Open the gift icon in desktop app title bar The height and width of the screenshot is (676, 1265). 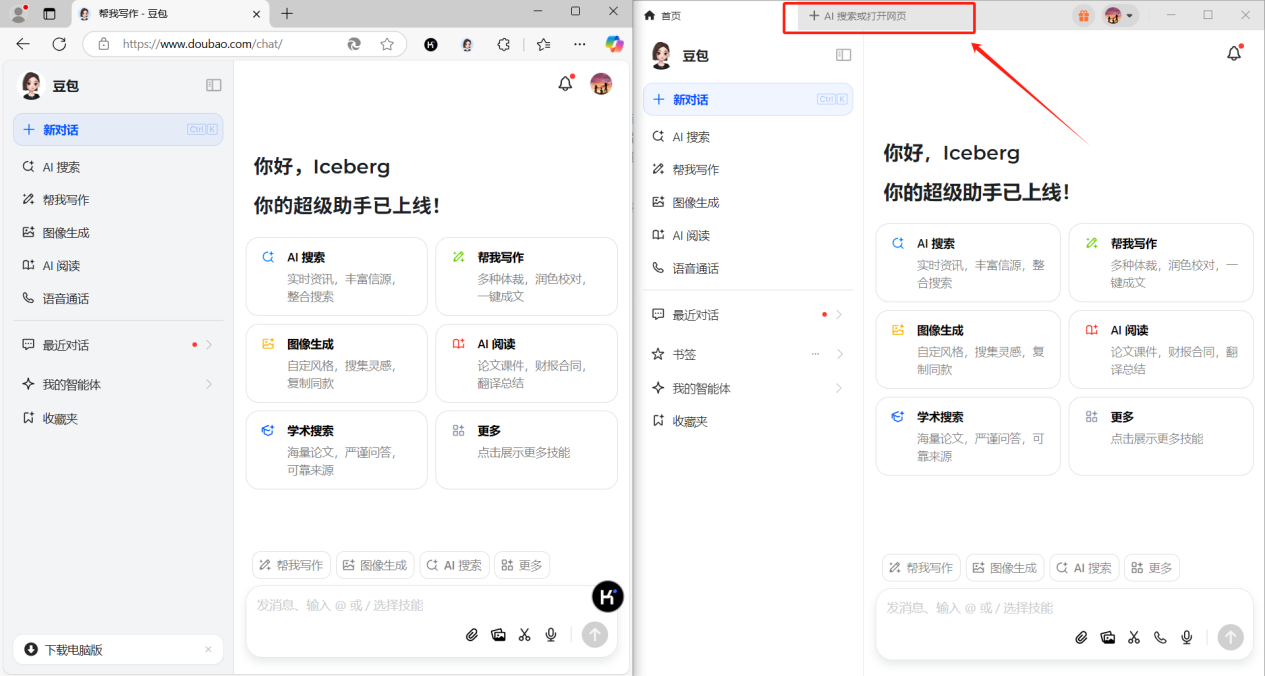[x=1084, y=16]
